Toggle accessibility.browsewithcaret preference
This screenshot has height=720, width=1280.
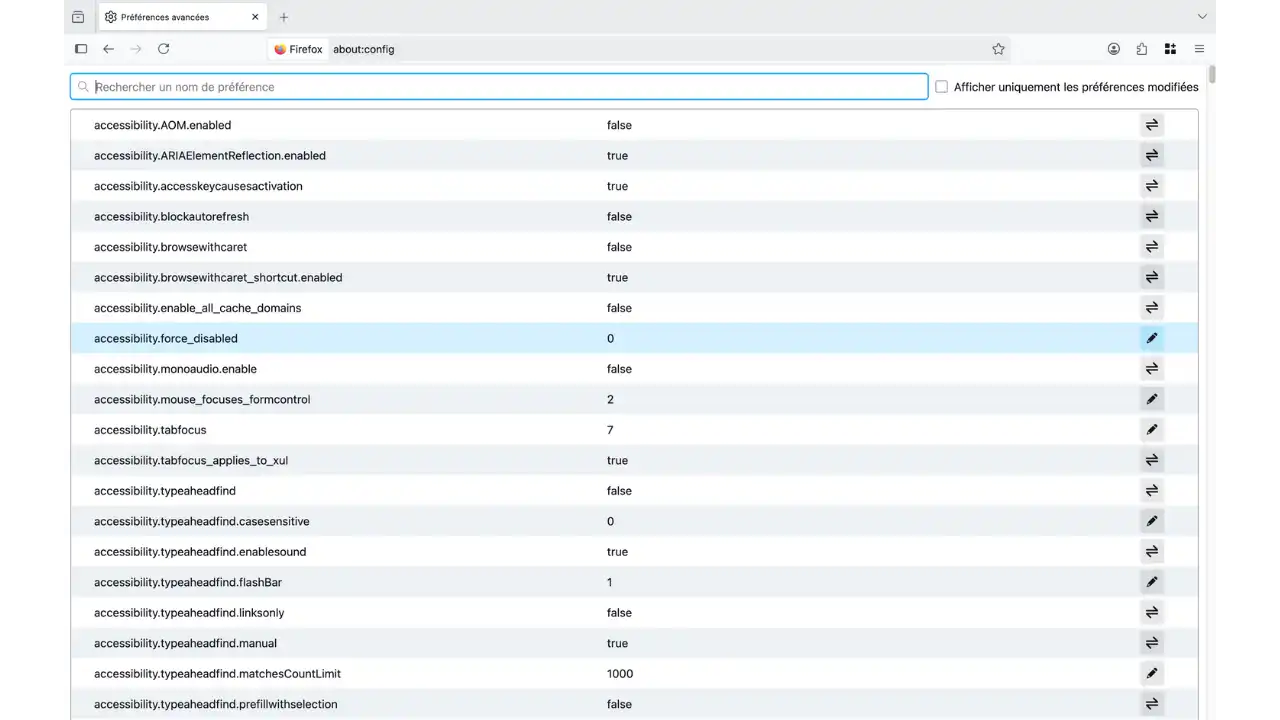pyautogui.click(x=1151, y=247)
